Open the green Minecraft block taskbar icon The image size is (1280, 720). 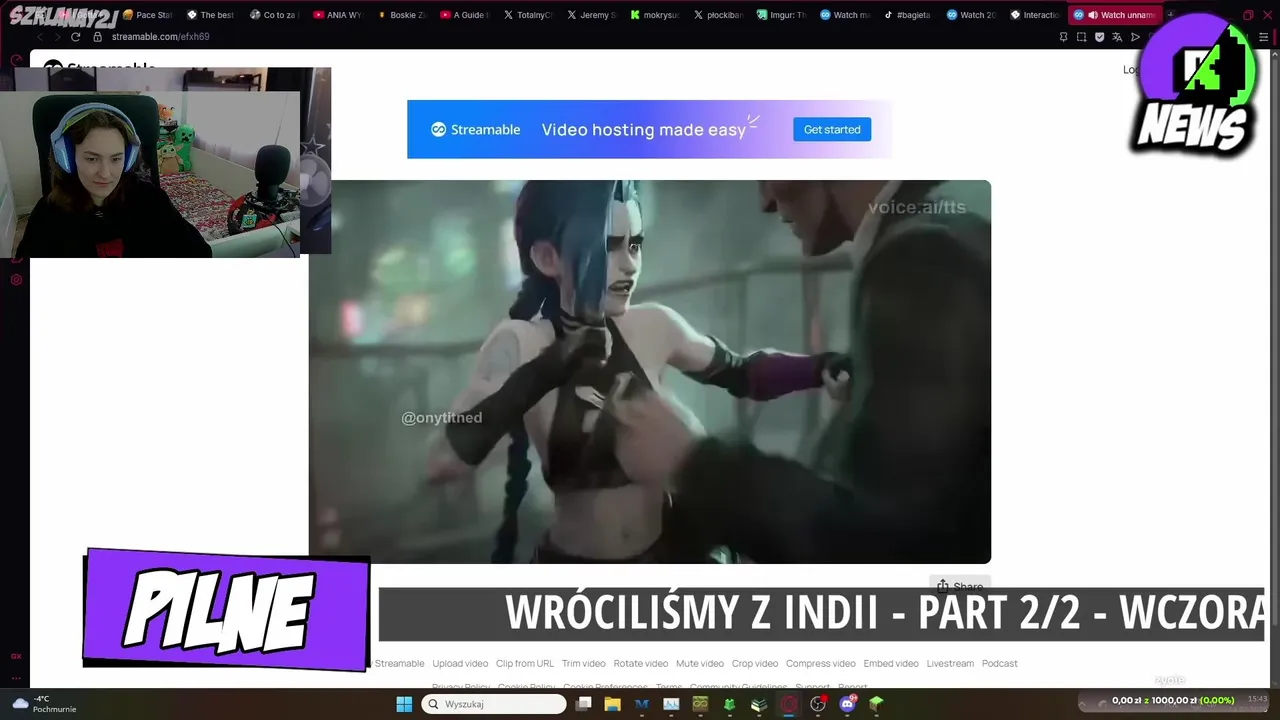(x=877, y=704)
